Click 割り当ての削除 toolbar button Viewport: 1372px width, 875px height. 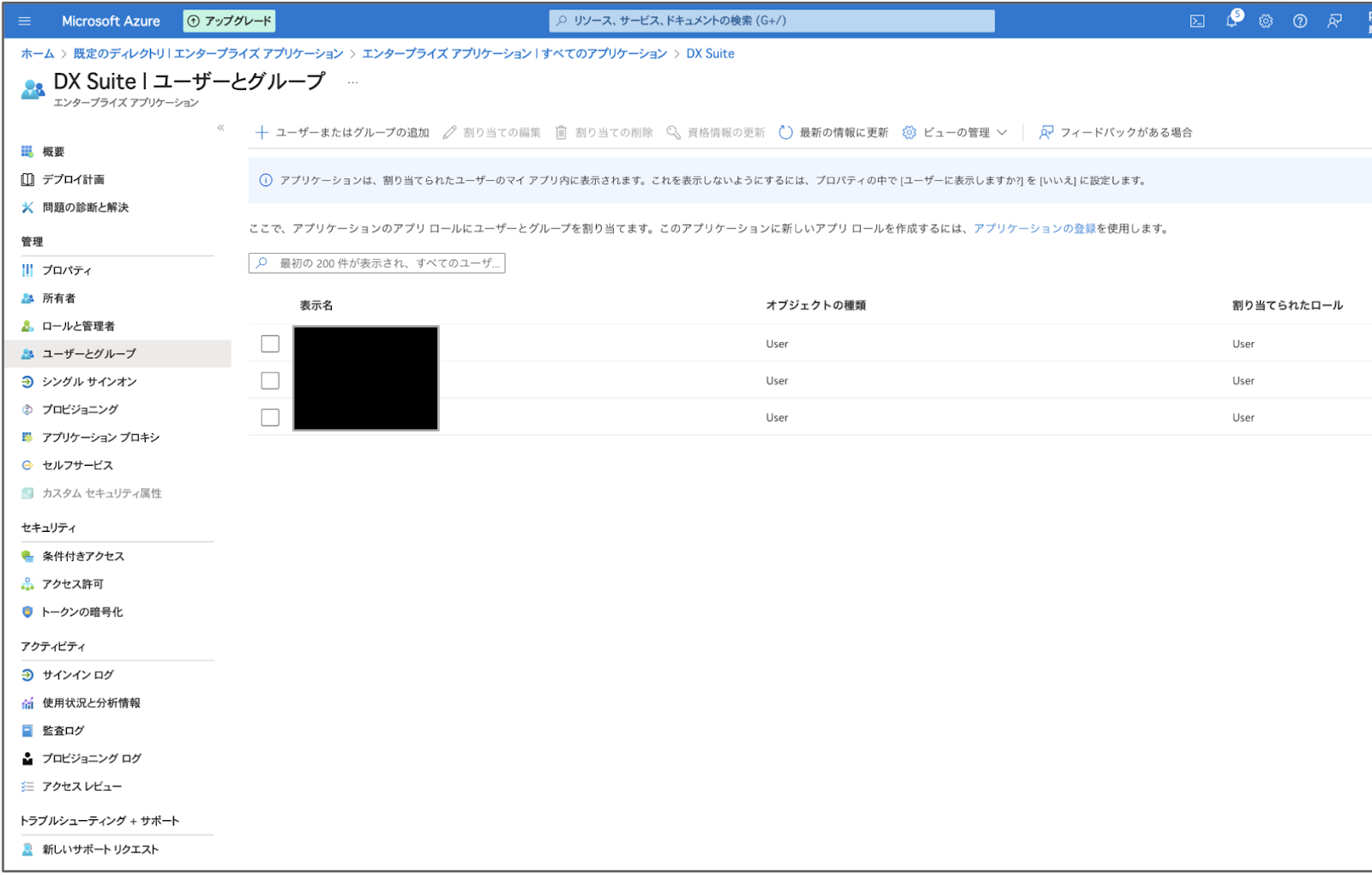coord(604,132)
